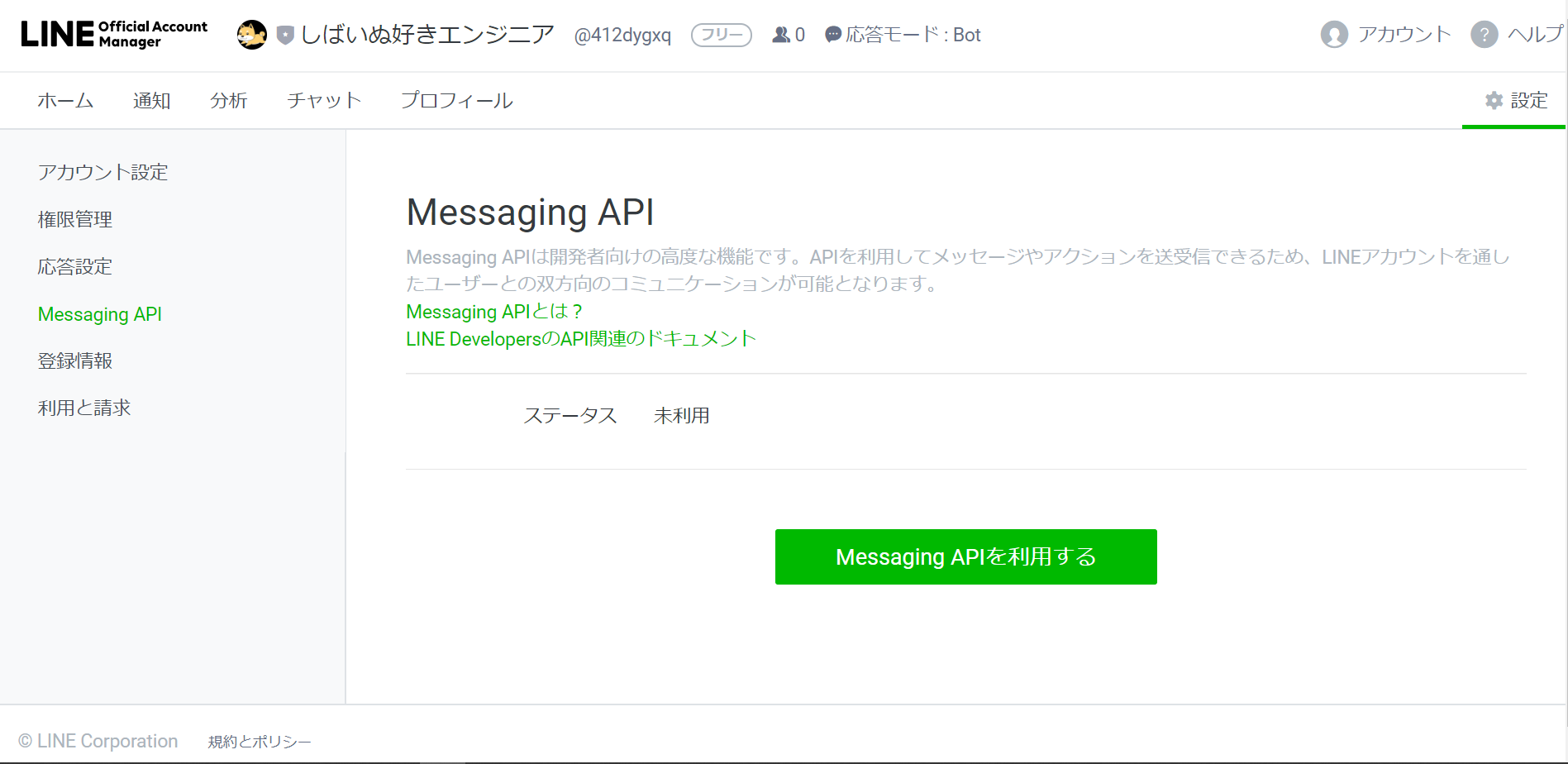Open the 通知 tab

[x=152, y=100]
